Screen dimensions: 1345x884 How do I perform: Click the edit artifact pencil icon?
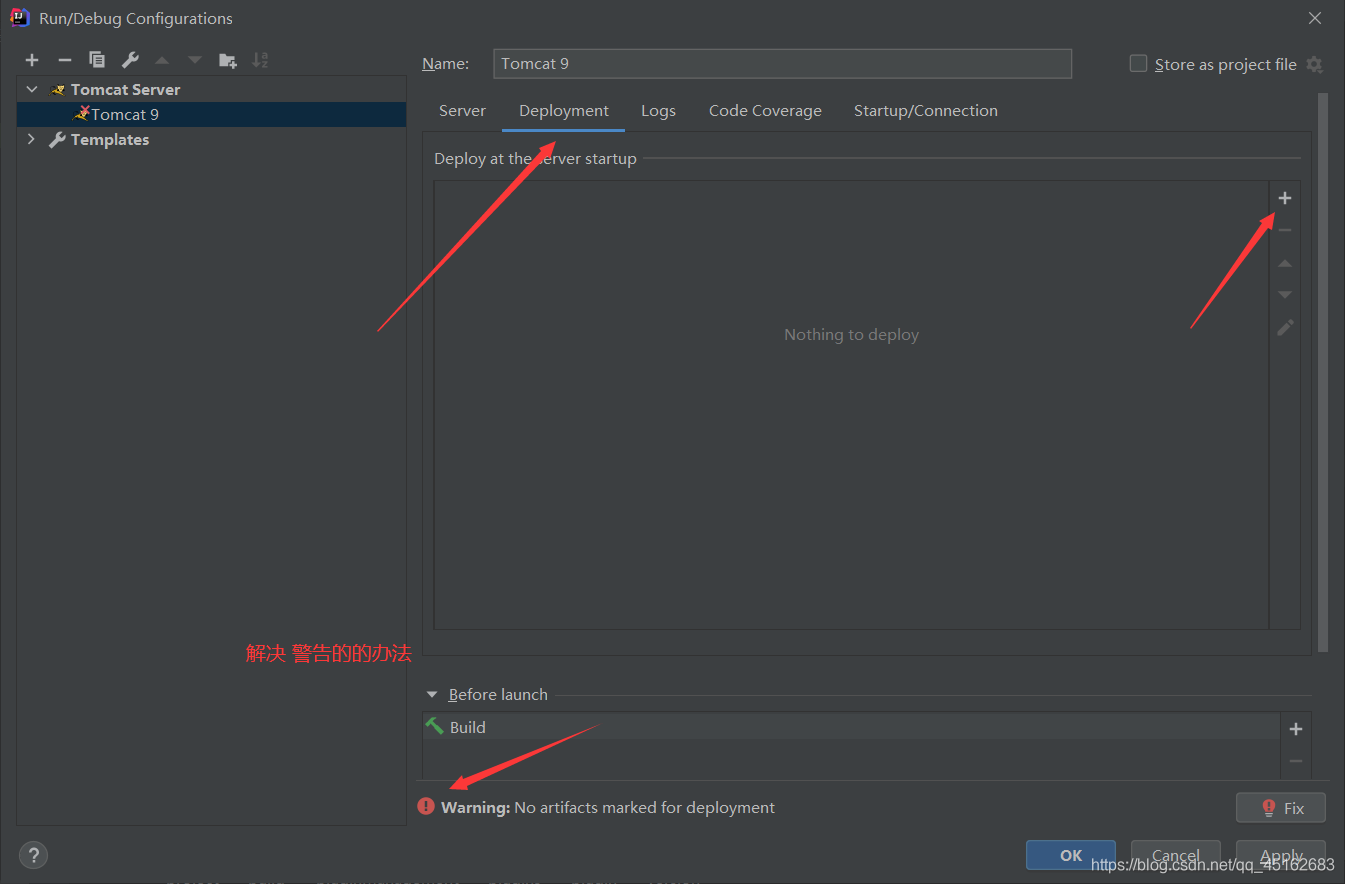click(1285, 327)
